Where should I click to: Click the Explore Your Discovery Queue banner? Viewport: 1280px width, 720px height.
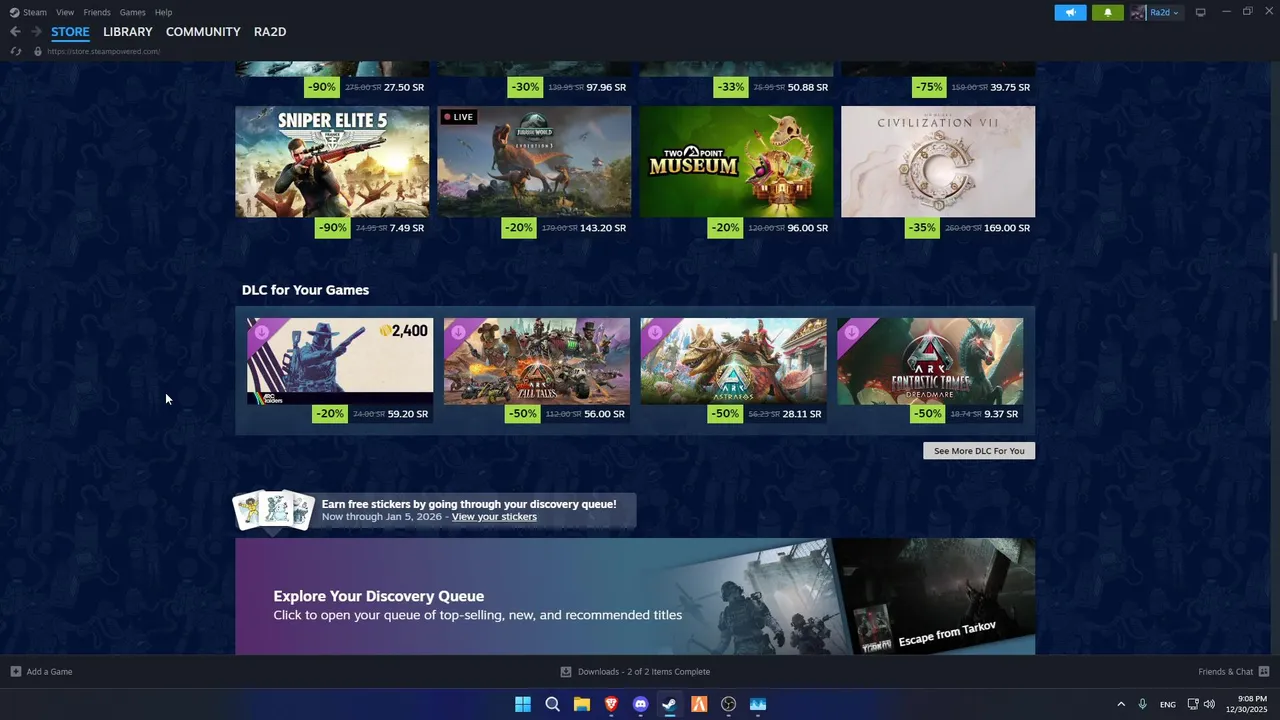click(x=635, y=597)
